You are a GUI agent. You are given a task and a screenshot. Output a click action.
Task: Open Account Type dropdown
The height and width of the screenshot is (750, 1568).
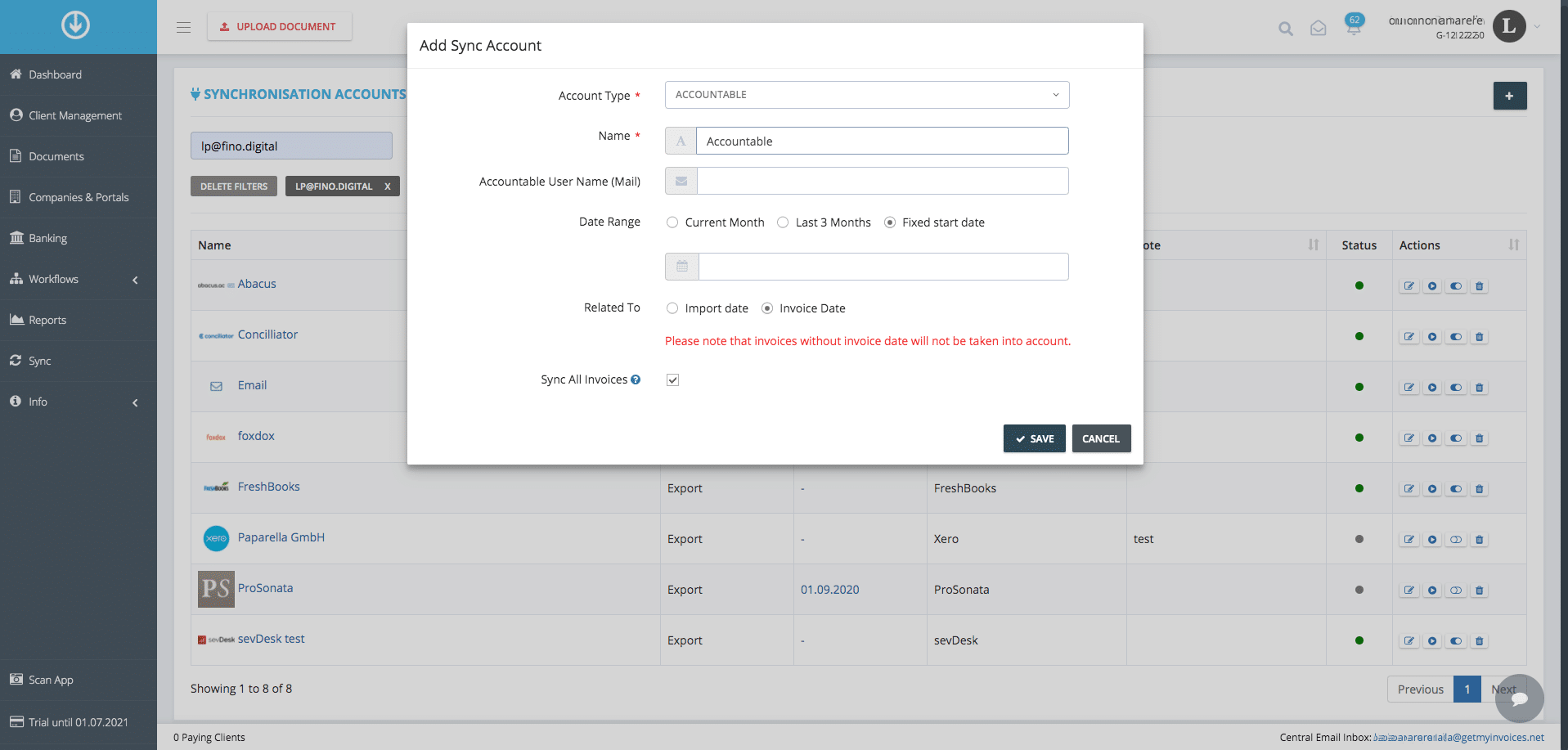click(x=867, y=95)
